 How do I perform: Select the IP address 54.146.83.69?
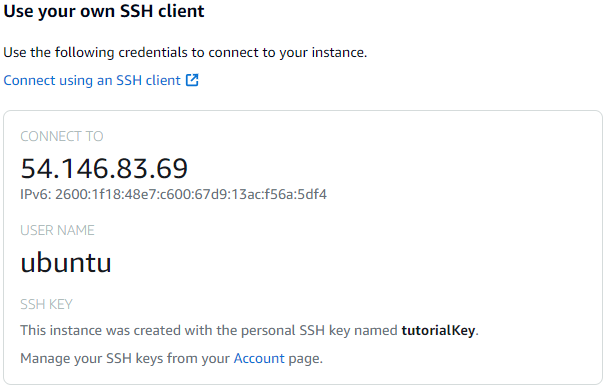point(104,168)
